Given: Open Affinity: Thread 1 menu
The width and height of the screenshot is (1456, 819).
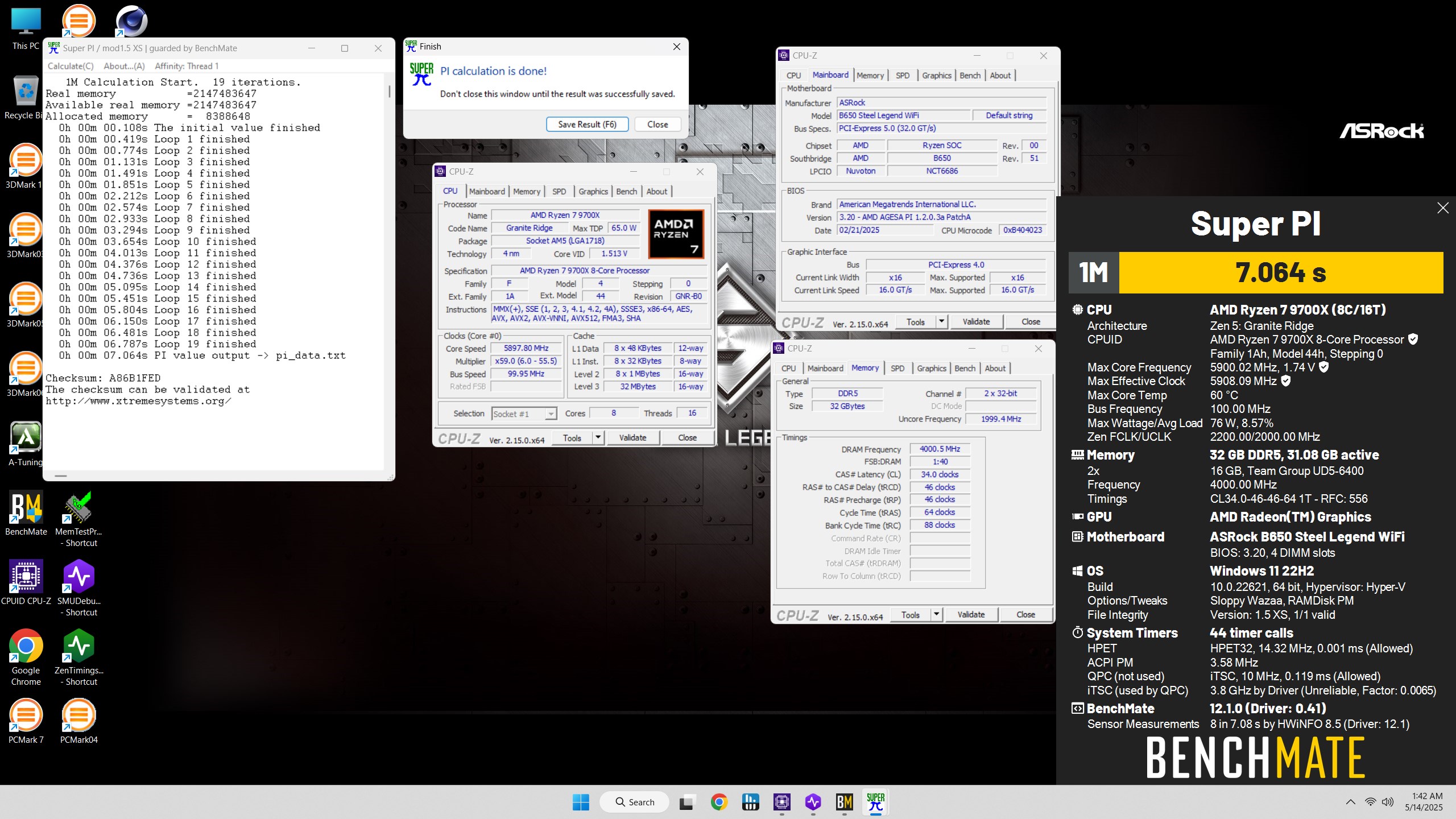Looking at the screenshot, I should tap(187, 66).
